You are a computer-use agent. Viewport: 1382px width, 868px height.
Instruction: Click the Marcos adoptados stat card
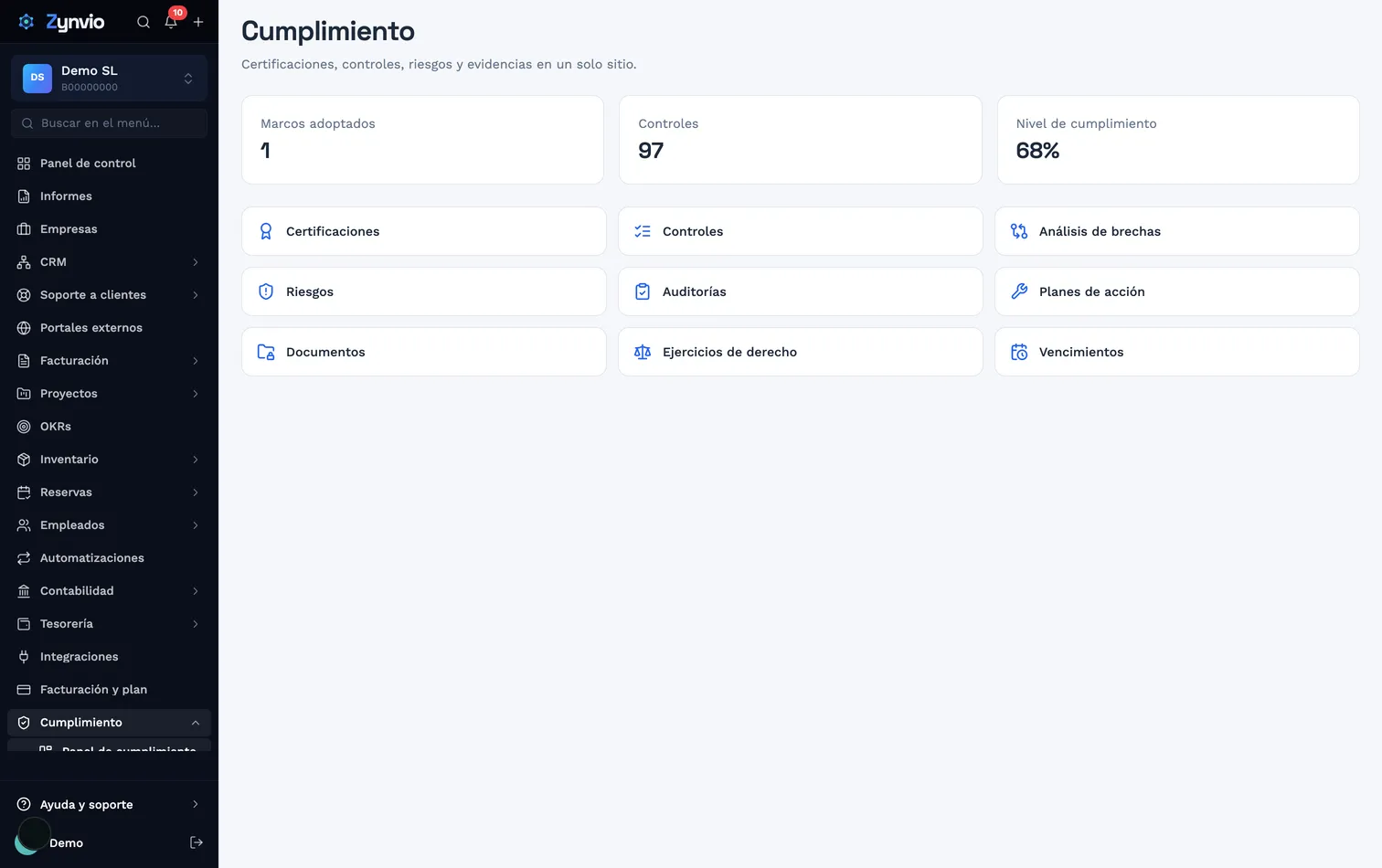click(x=422, y=140)
